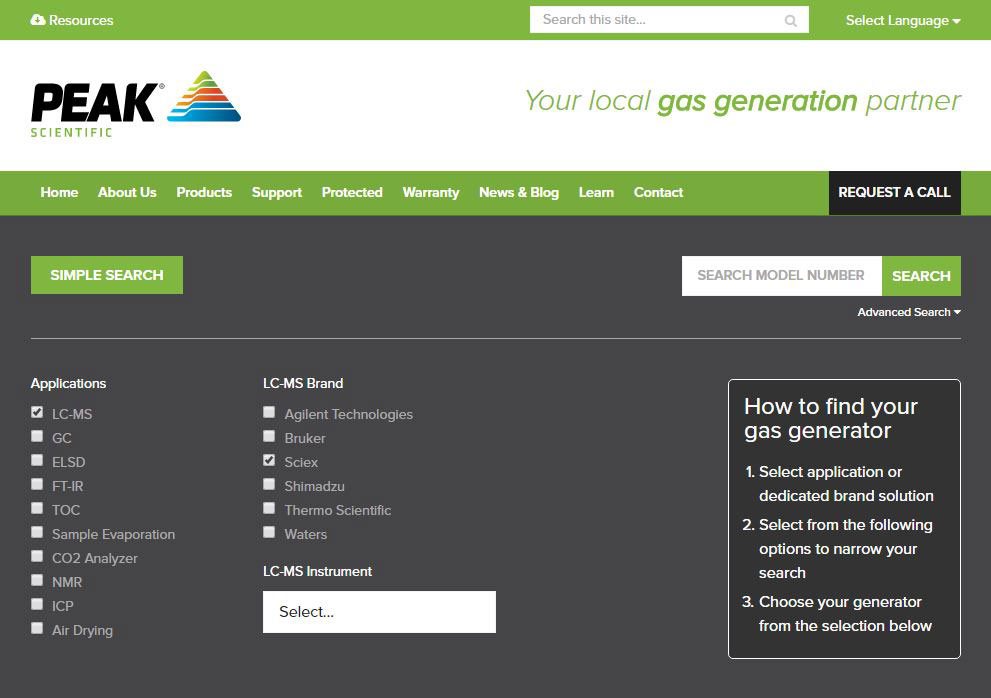Open the News & Blog menu
This screenshot has height=698, width=991.
pyautogui.click(x=519, y=192)
